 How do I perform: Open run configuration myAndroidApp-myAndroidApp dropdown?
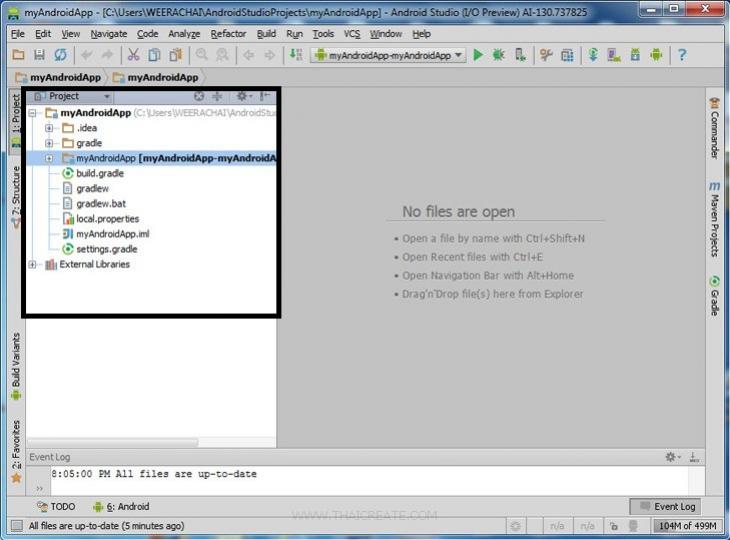click(388, 55)
